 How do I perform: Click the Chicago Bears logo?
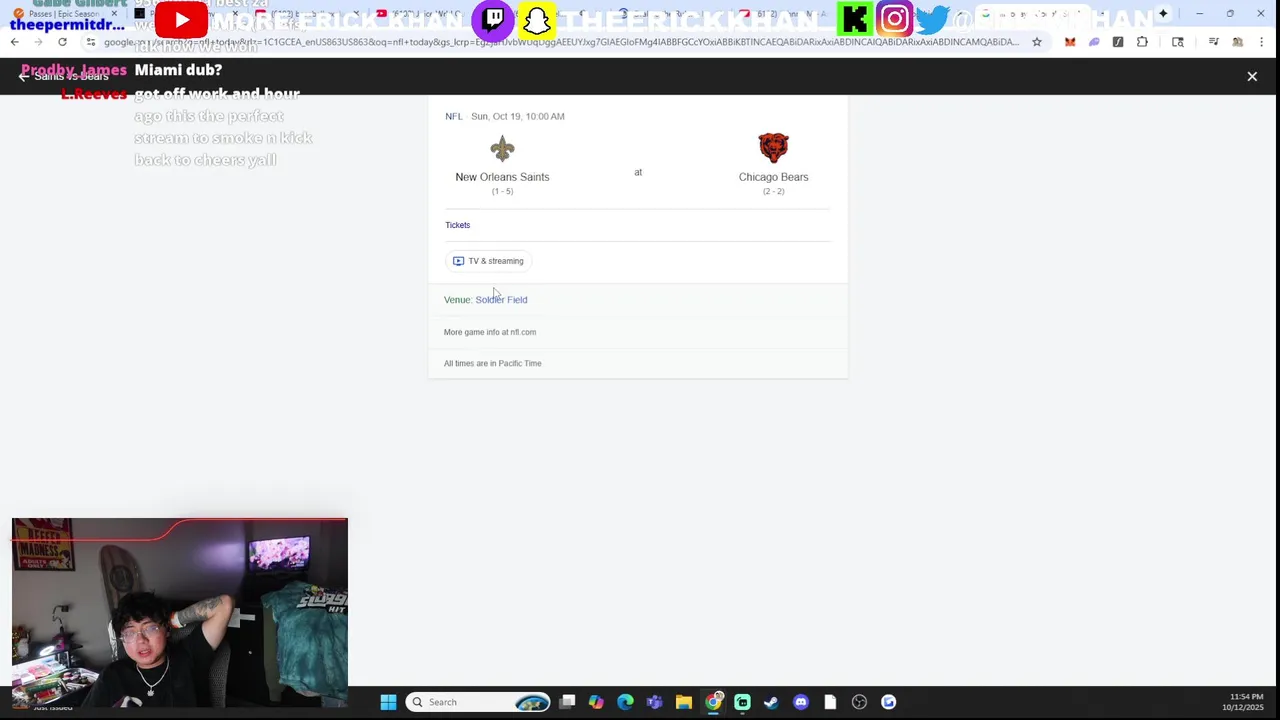(773, 148)
